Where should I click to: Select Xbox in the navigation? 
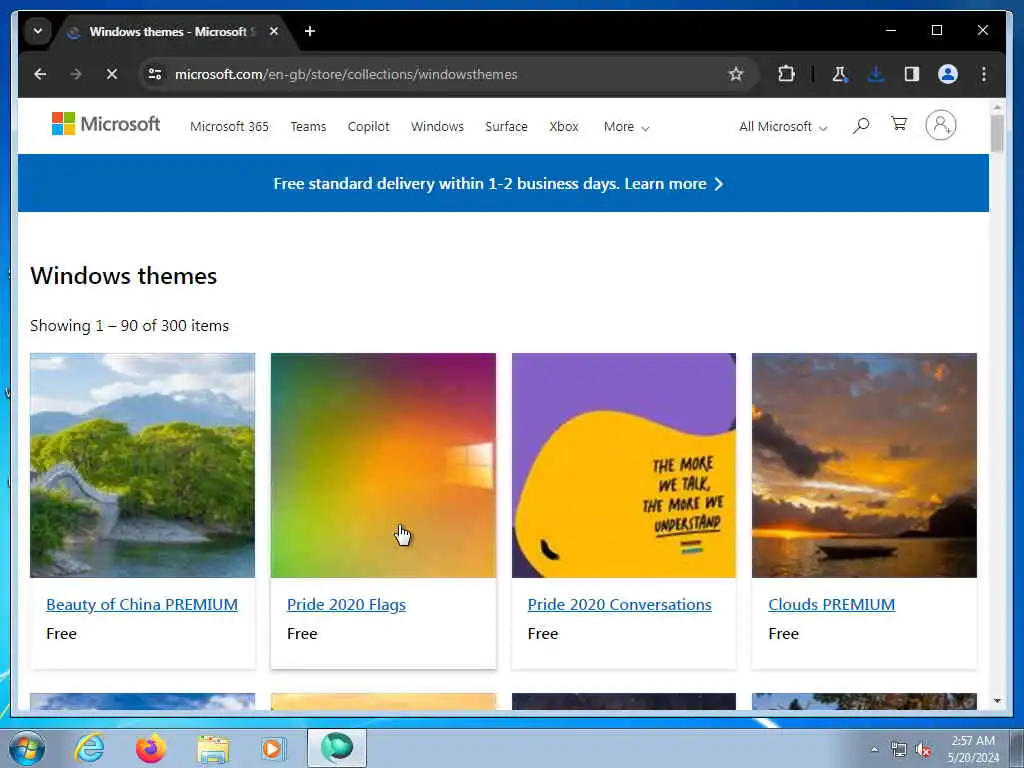(x=564, y=127)
